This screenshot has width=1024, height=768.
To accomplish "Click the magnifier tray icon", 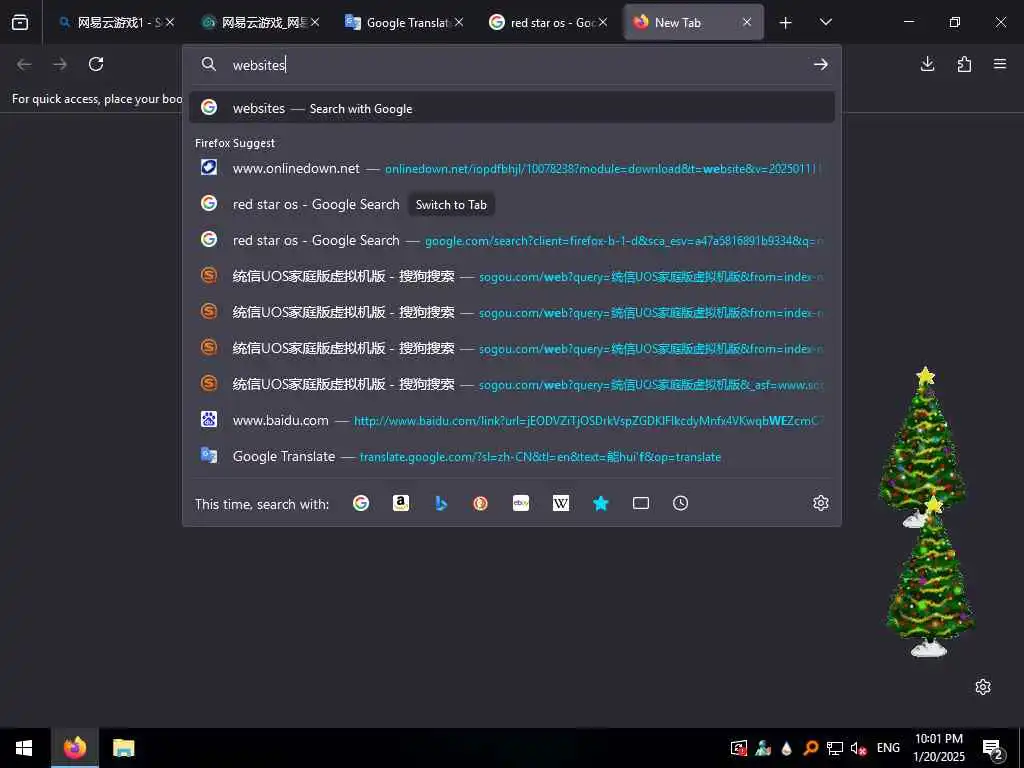I will (810, 748).
